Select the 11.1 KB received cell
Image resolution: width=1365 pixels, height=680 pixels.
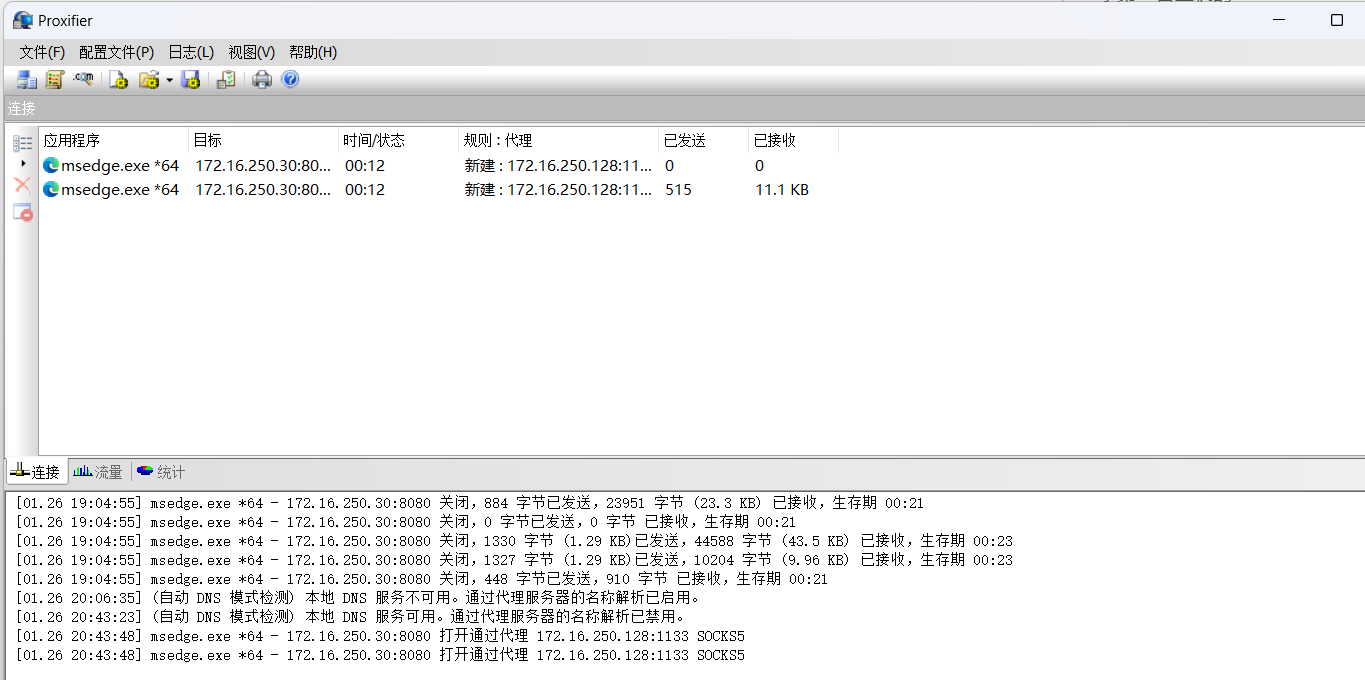[782, 190]
